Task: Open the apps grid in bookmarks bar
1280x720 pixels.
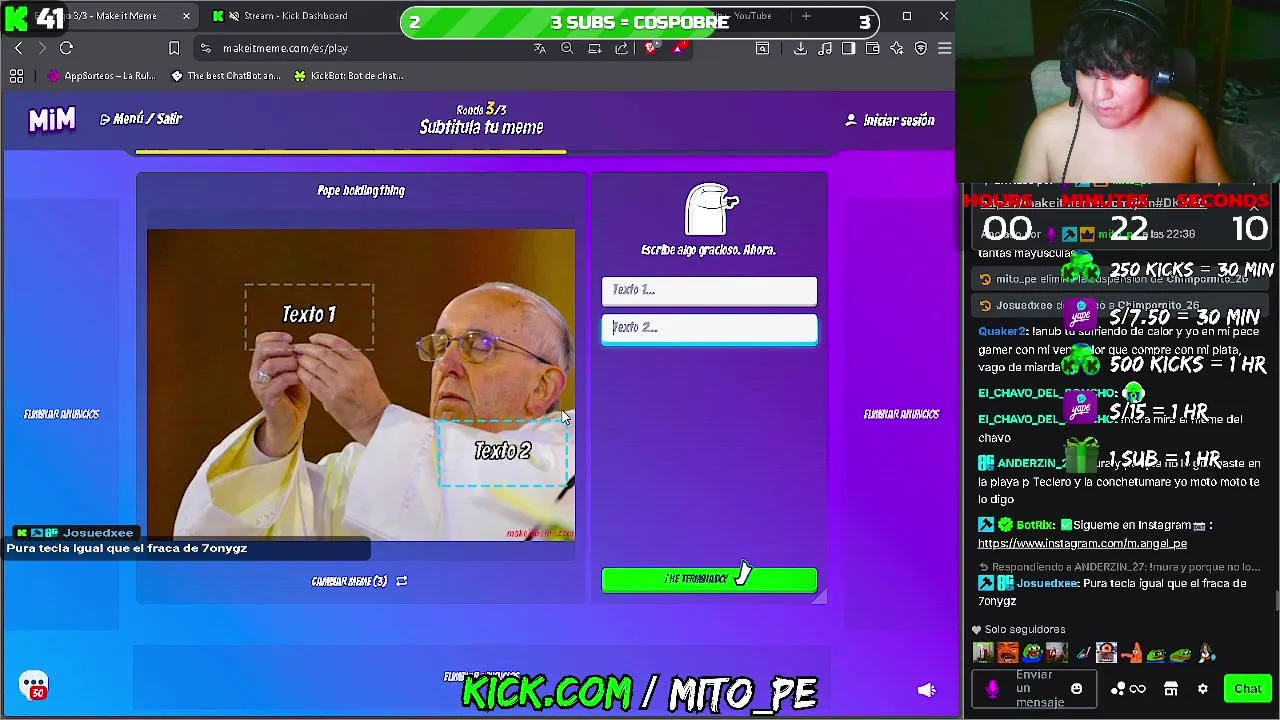Action: [x=16, y=76]
